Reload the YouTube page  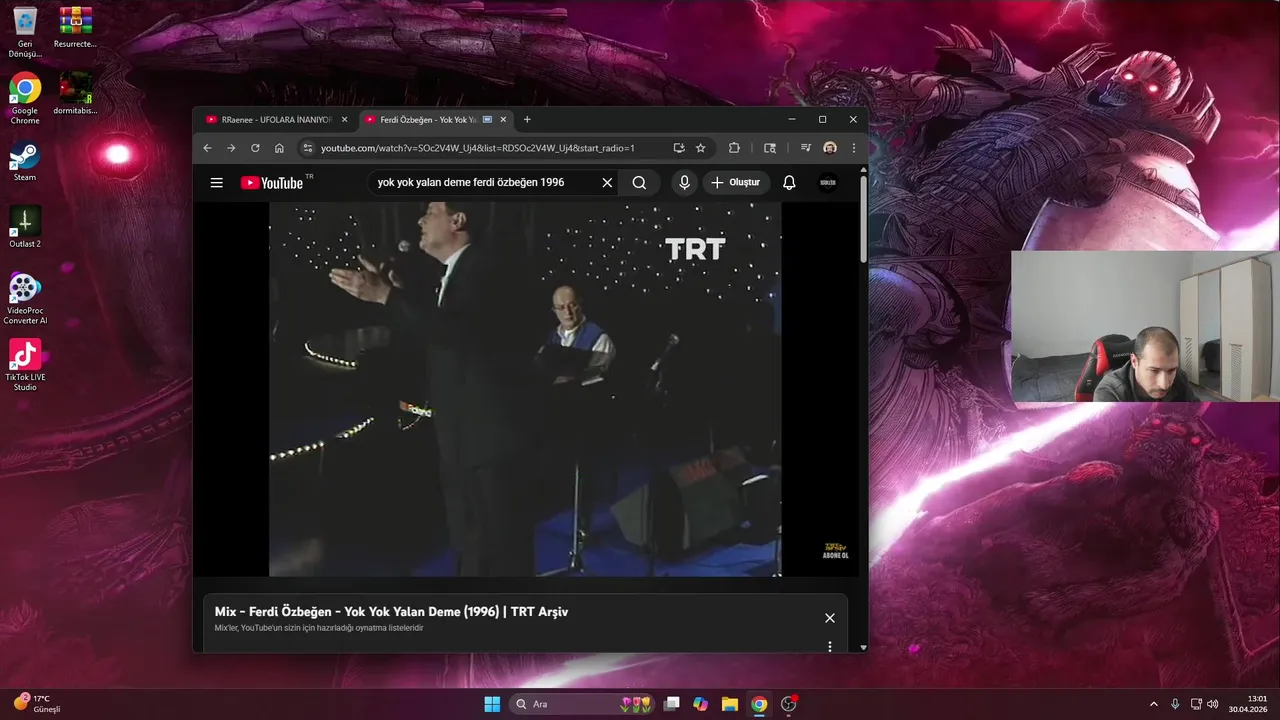(x=255, y=148)
